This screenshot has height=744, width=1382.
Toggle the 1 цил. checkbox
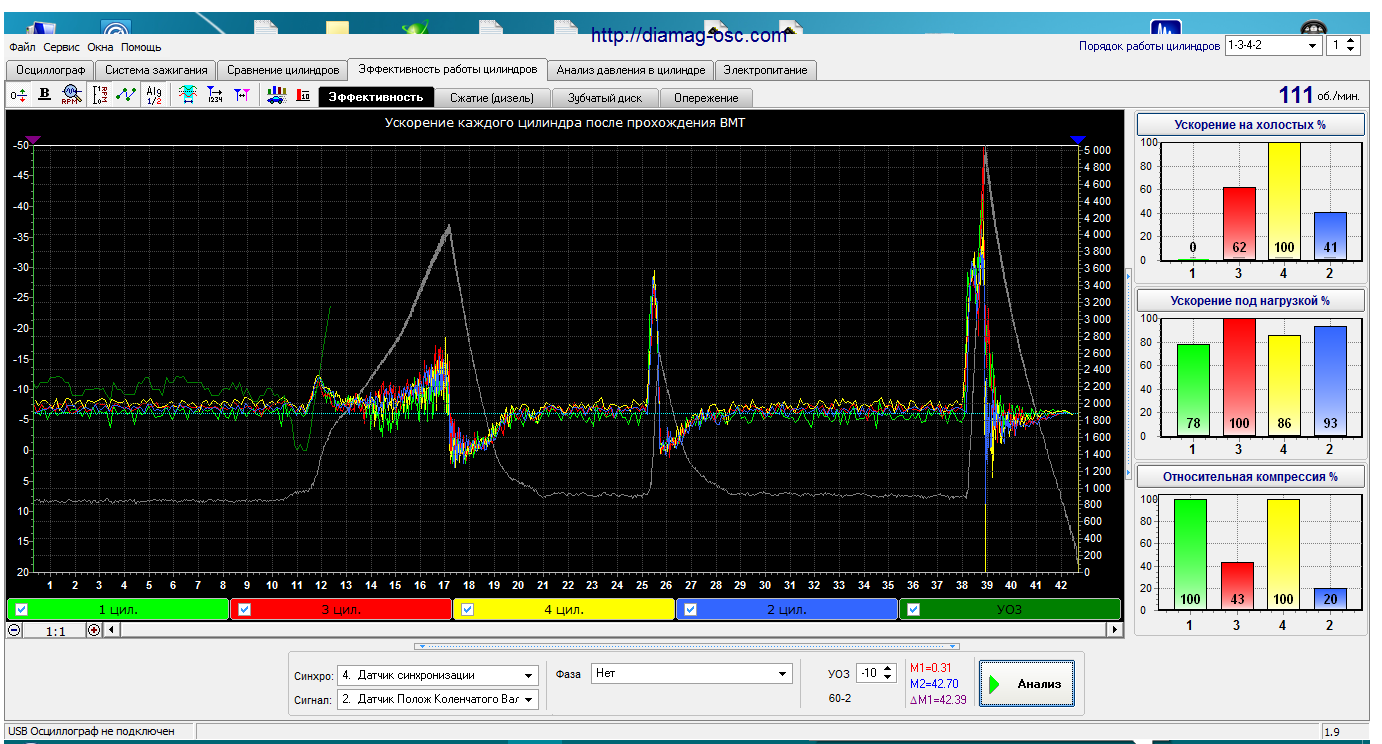pos(21,609)
